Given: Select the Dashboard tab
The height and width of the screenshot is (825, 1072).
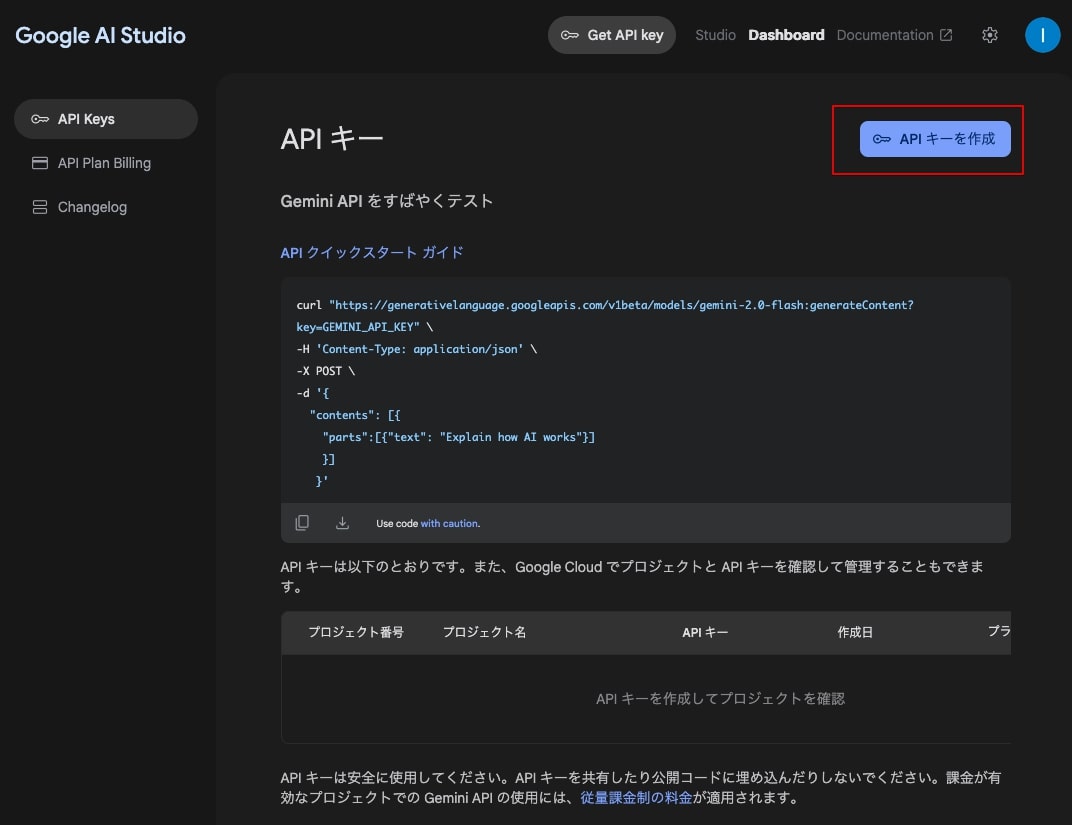Looking at the screenshot, I should coord(786,35).
